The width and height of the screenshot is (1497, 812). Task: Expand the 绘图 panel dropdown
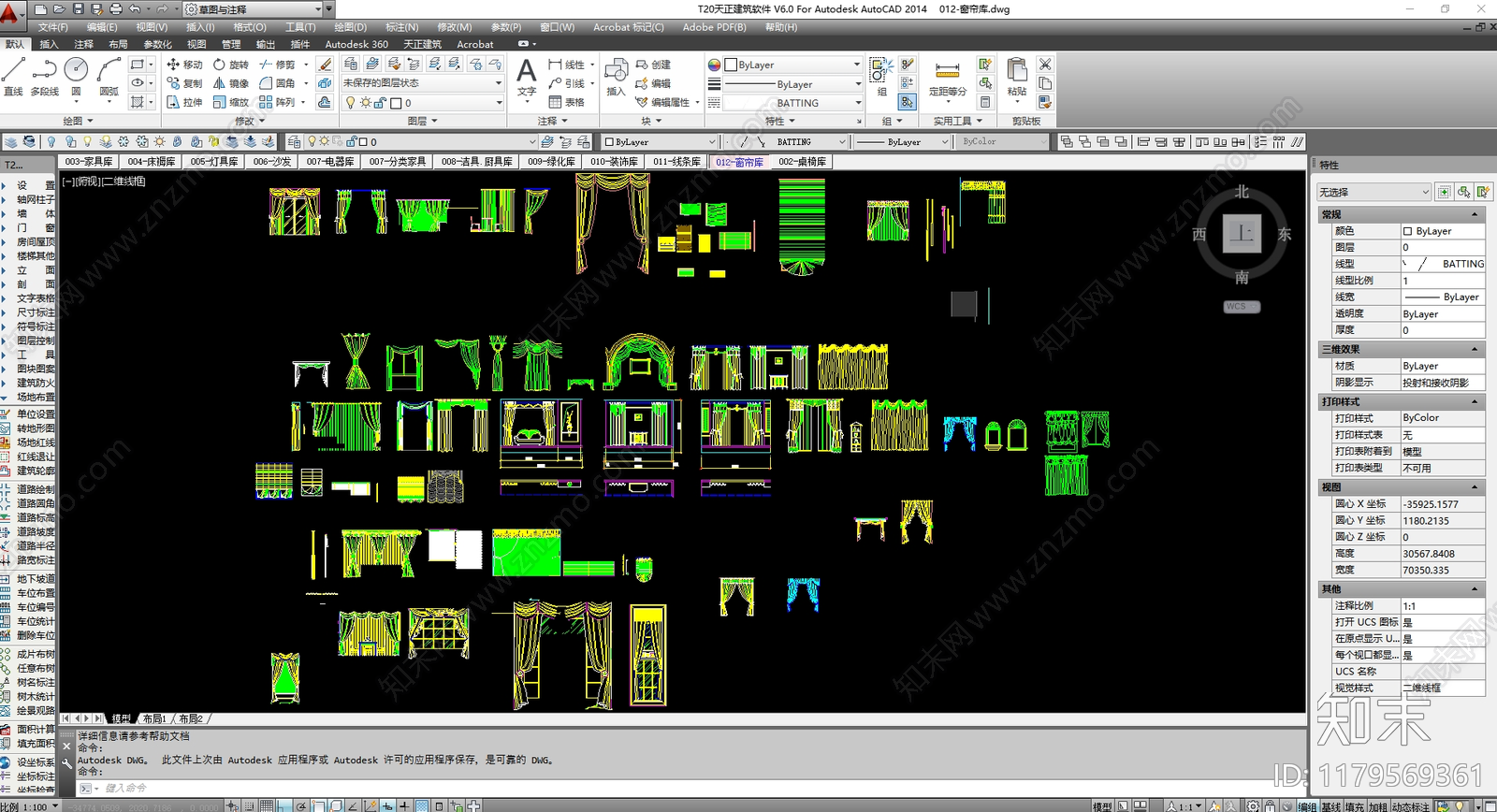(x=79, y=121)
